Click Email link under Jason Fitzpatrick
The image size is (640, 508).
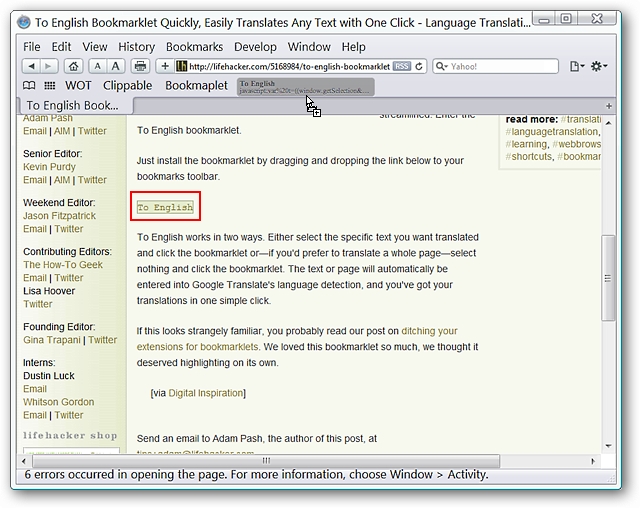(35, 229)
